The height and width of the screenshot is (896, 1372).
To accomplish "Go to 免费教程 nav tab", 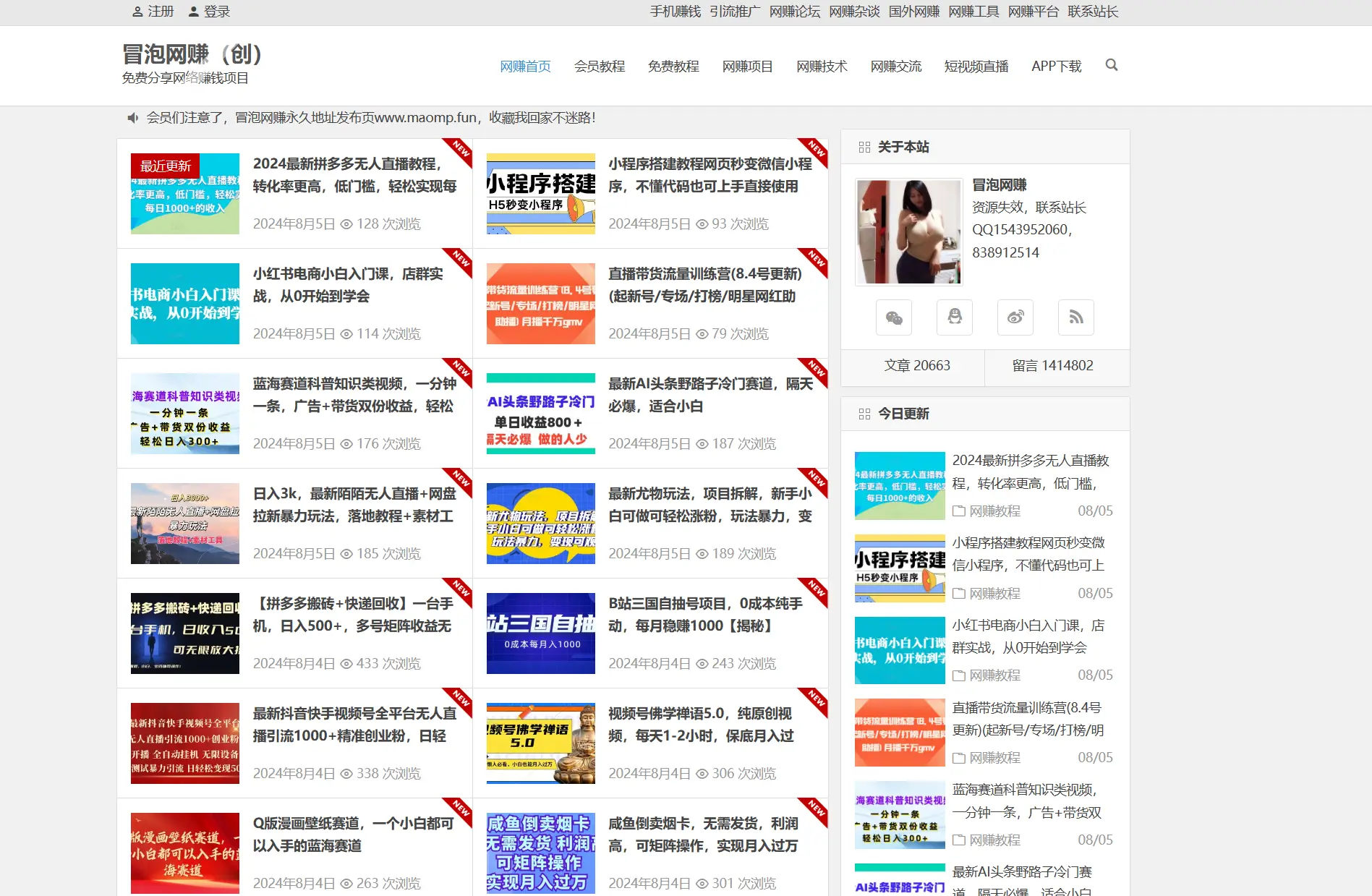I will click(x=673, y=67).
